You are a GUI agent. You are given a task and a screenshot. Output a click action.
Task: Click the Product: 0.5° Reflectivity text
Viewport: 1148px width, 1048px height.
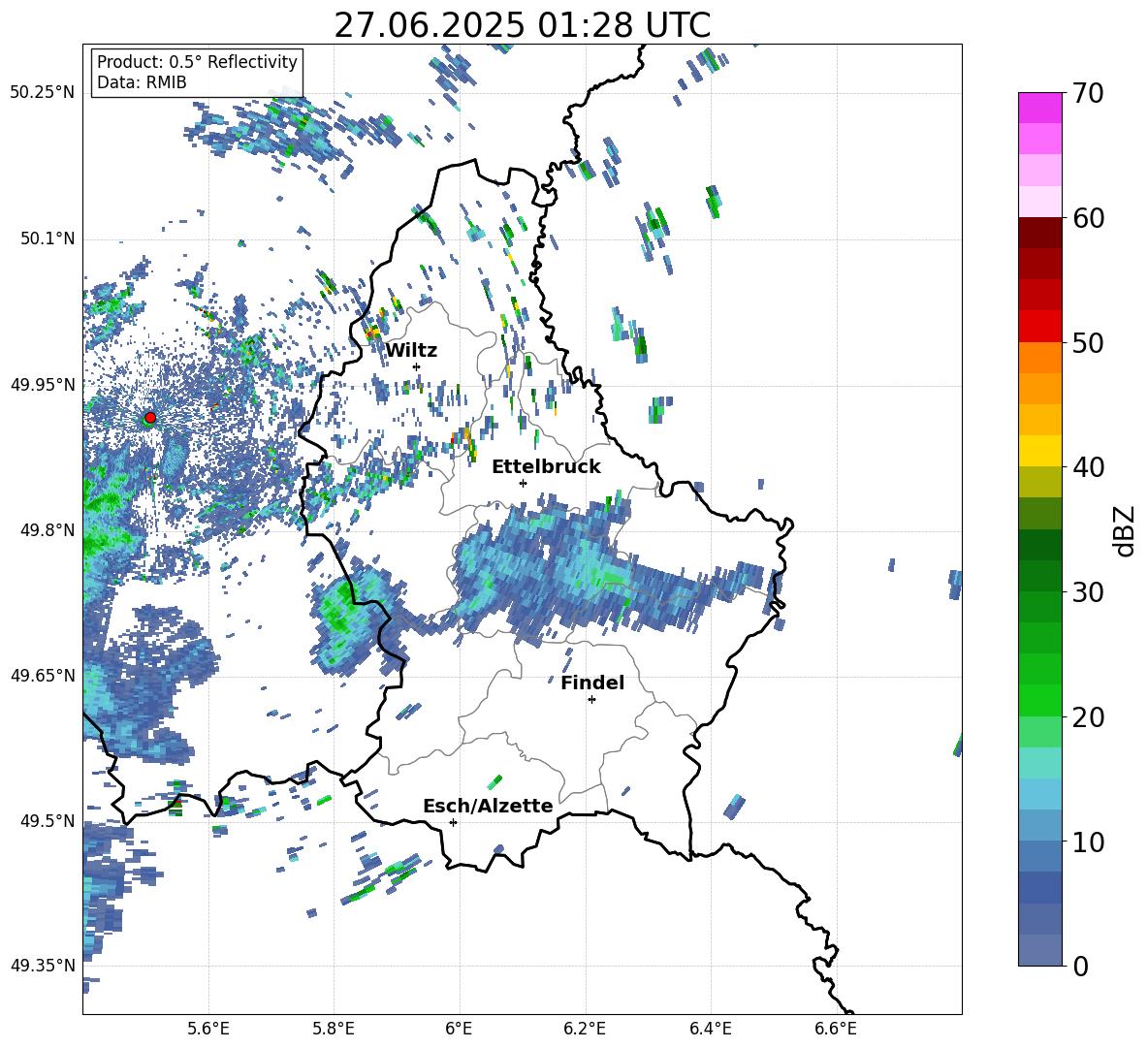[197, 62]
